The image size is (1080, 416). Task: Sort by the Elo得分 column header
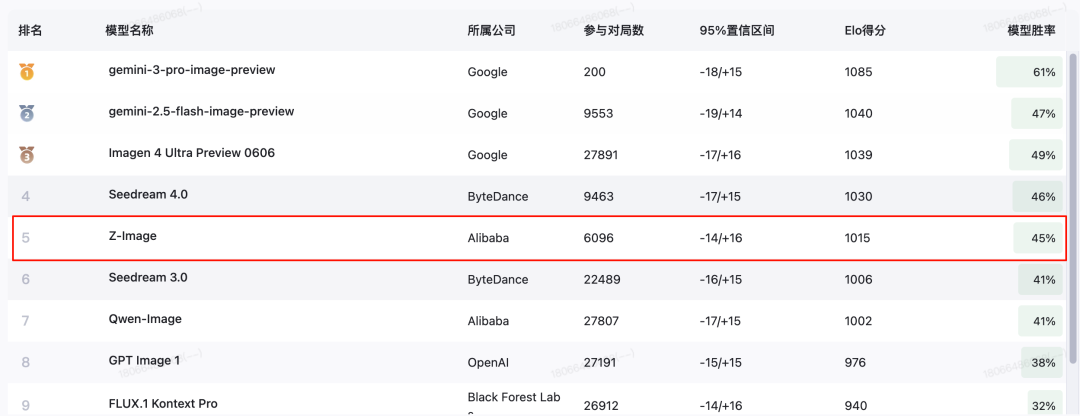[x=864, y=31]
